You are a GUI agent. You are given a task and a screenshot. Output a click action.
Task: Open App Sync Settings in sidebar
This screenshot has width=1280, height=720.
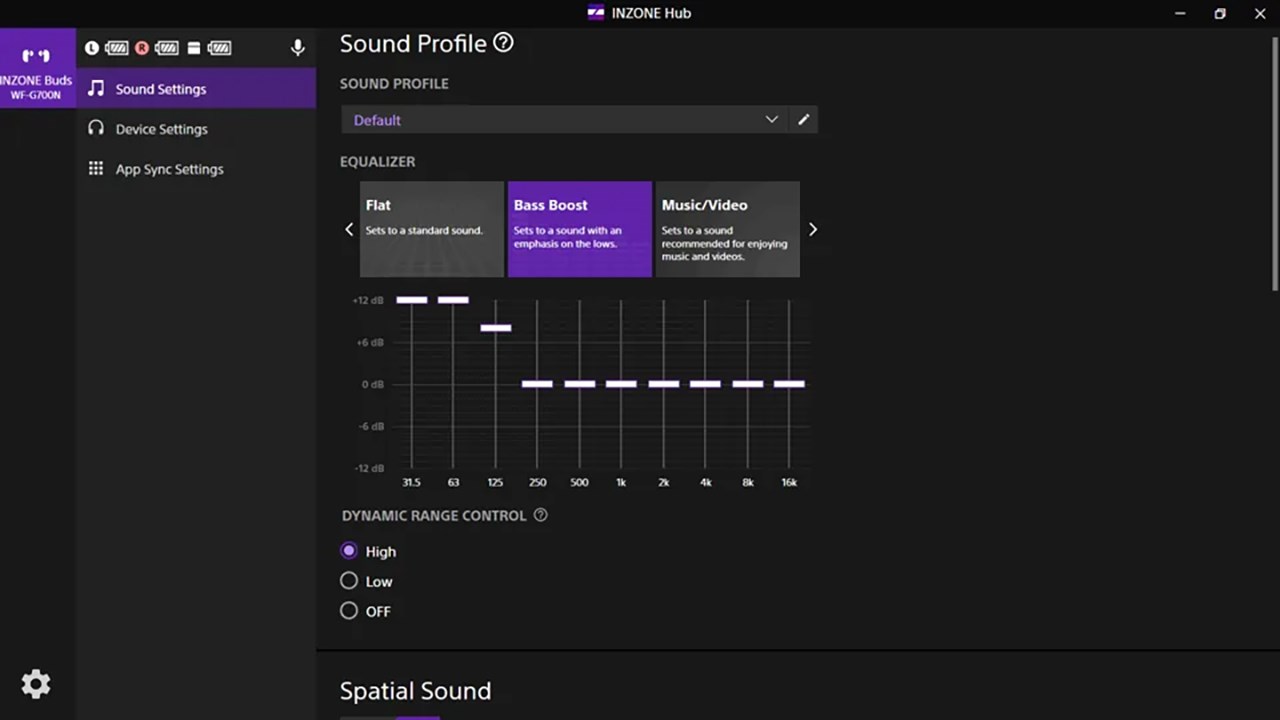[x=196, y=168]
